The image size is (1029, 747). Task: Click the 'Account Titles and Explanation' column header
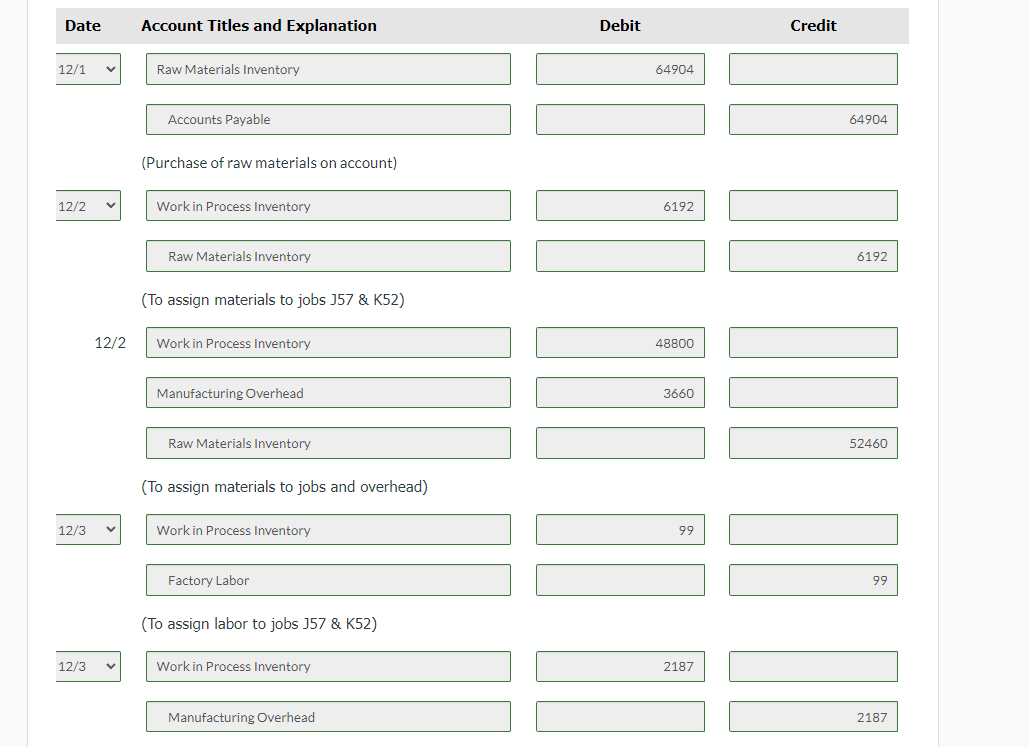[259, 26]
